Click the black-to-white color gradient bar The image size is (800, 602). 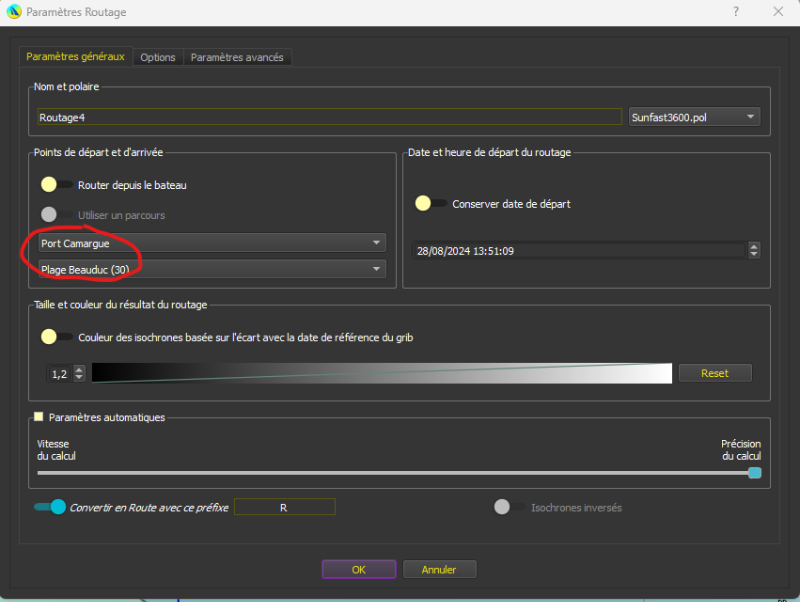(x=382, y=373)
